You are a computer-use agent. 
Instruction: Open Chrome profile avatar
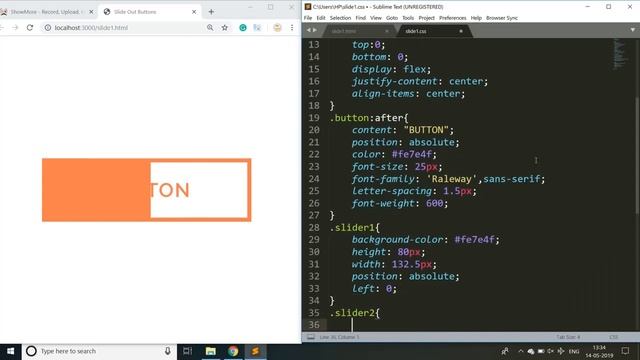point(278,28)
